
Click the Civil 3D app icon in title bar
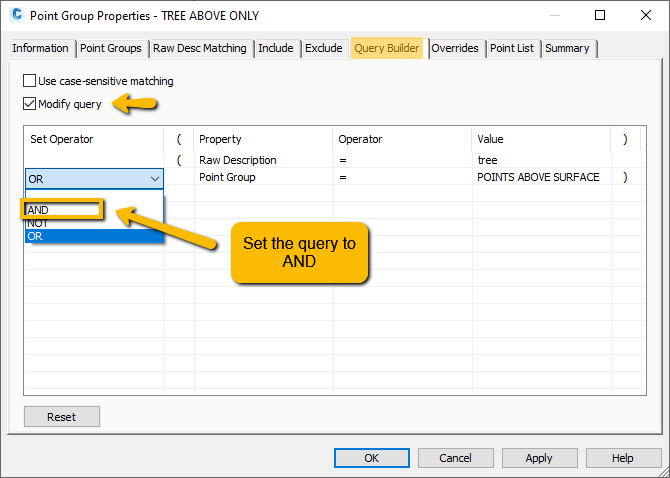tap(16, 16)
